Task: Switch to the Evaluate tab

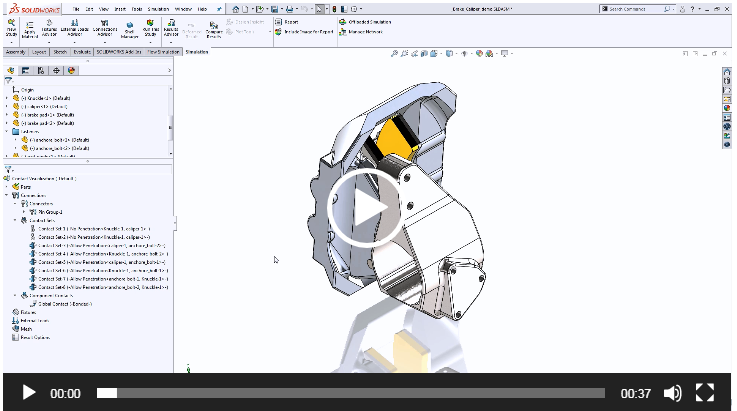Action: point(82,50)
